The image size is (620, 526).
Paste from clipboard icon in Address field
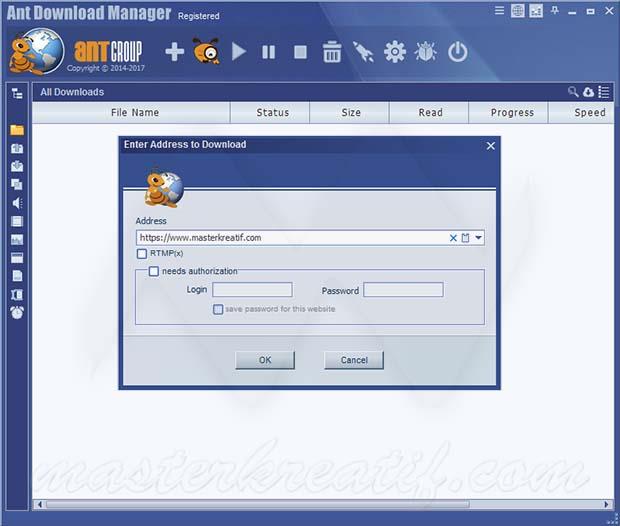click(x=466, y=238)
